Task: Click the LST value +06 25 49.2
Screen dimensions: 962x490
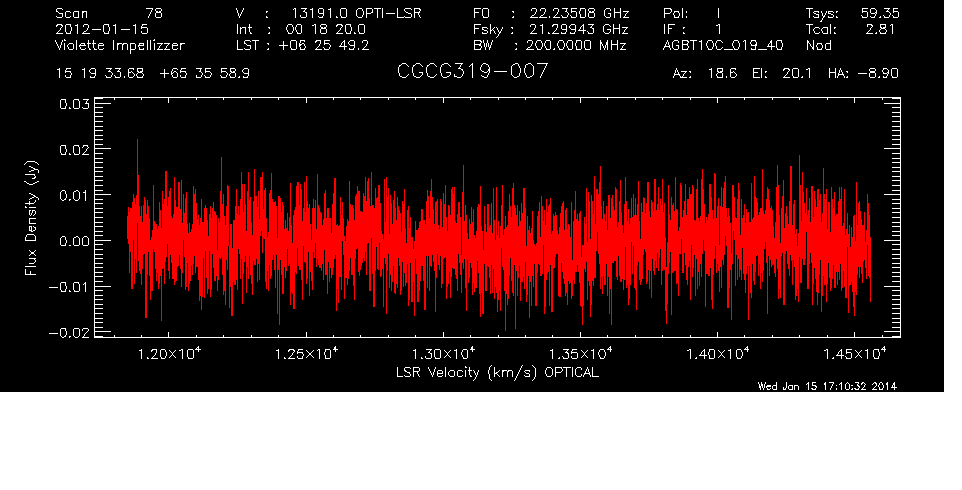Action: [x=324, y=45]
